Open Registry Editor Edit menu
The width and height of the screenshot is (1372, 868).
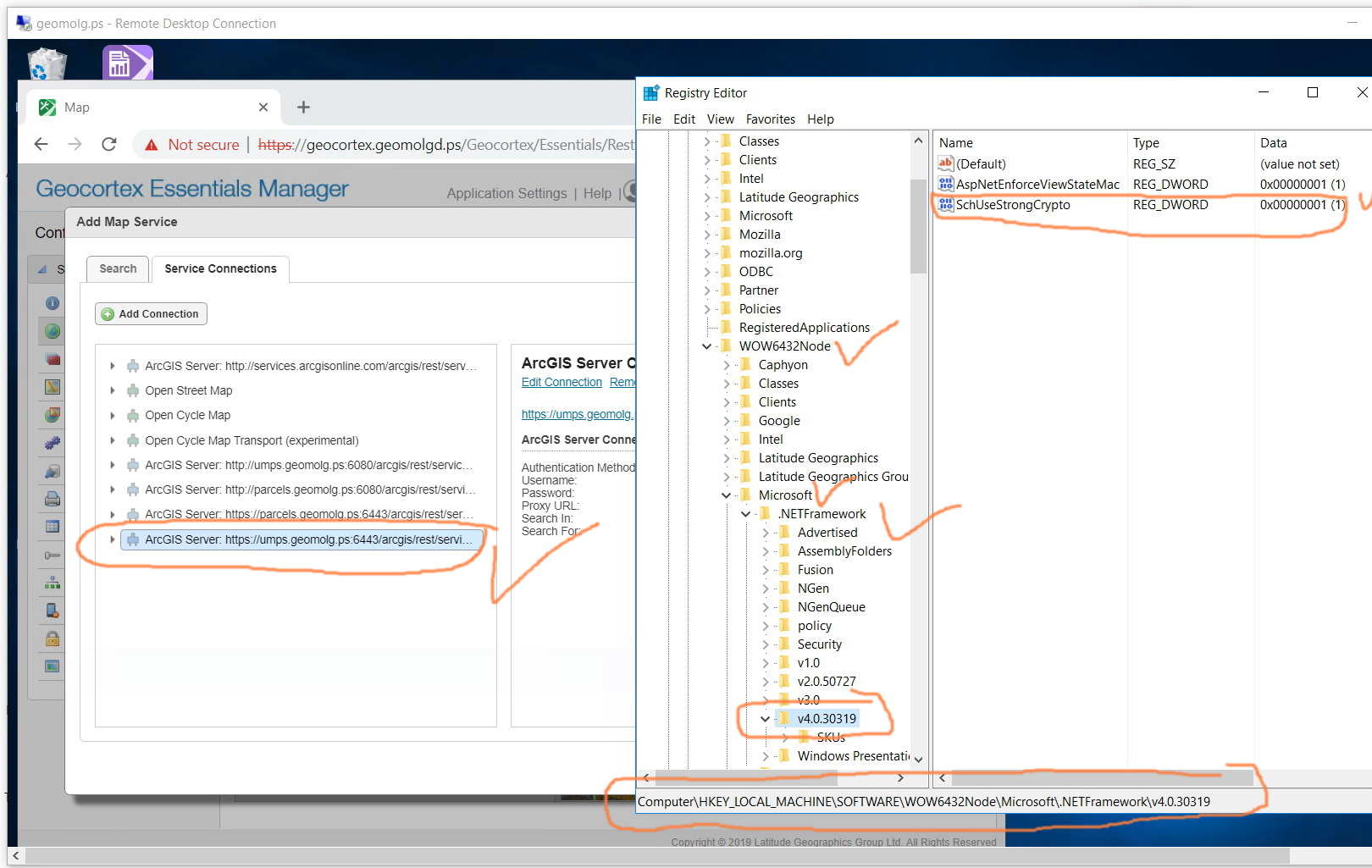(x=684, y=119)
